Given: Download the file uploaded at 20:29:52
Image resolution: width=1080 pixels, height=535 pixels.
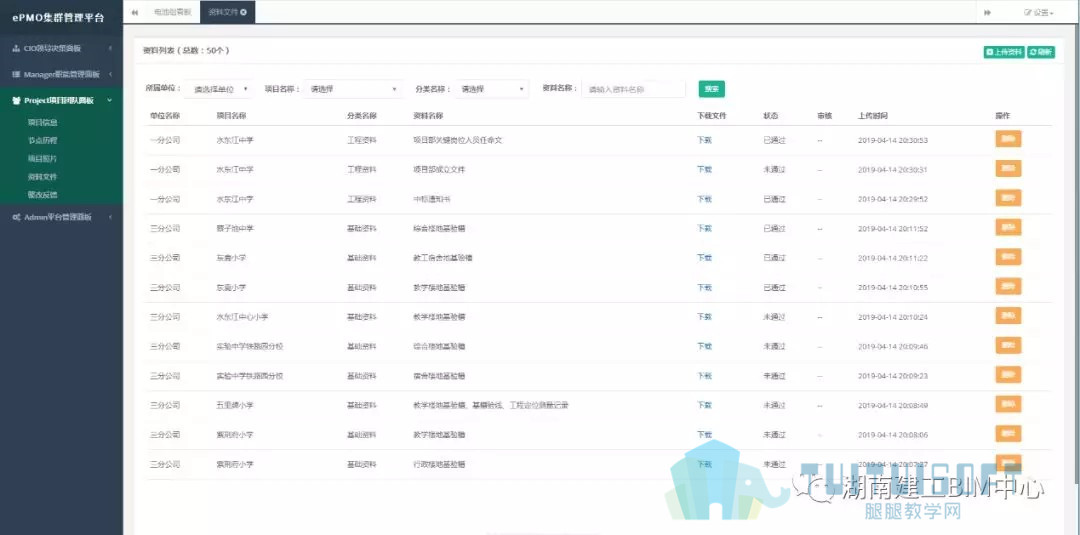Looking at the screenshot, I should point(704,199).
